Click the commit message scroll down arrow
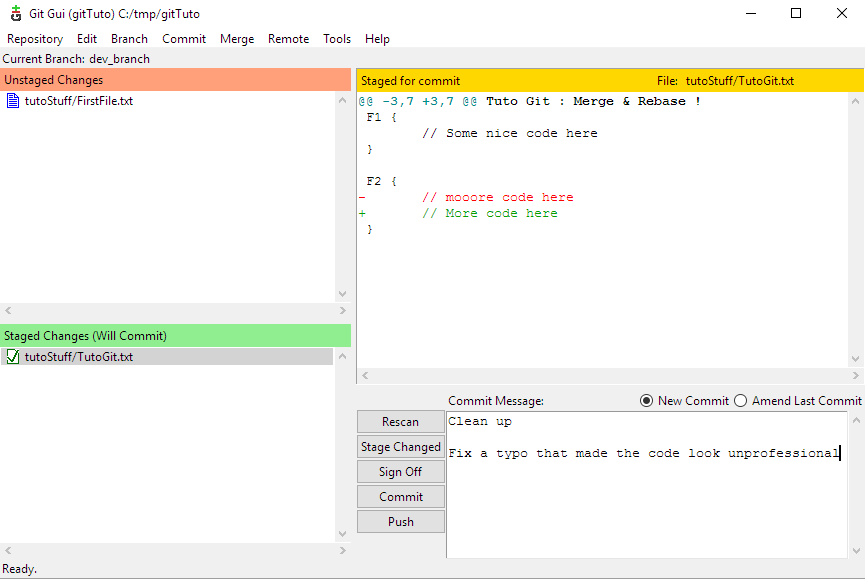Screen dimensions: 865x579 856,550
